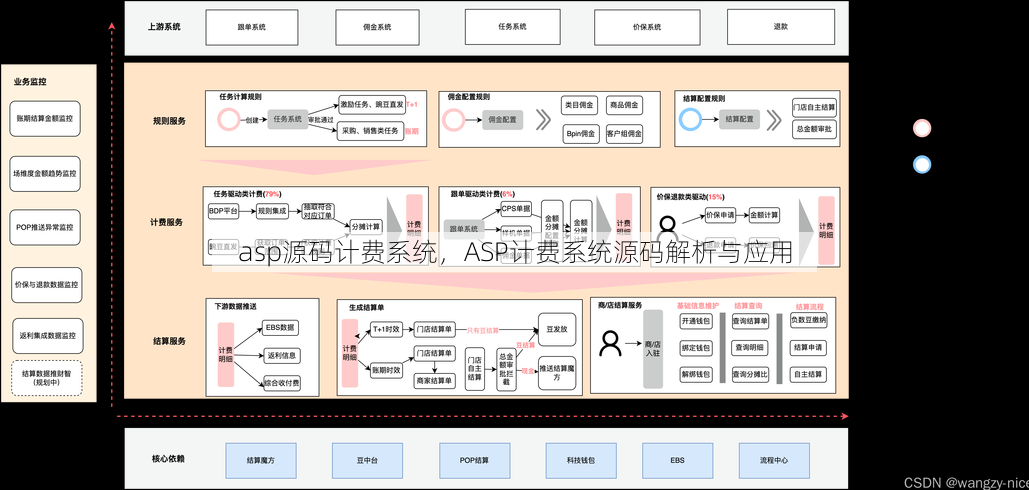Select the double chevron after 佣金配置
The width and height of the screenshot is (1029, 490).
(543, 120)
